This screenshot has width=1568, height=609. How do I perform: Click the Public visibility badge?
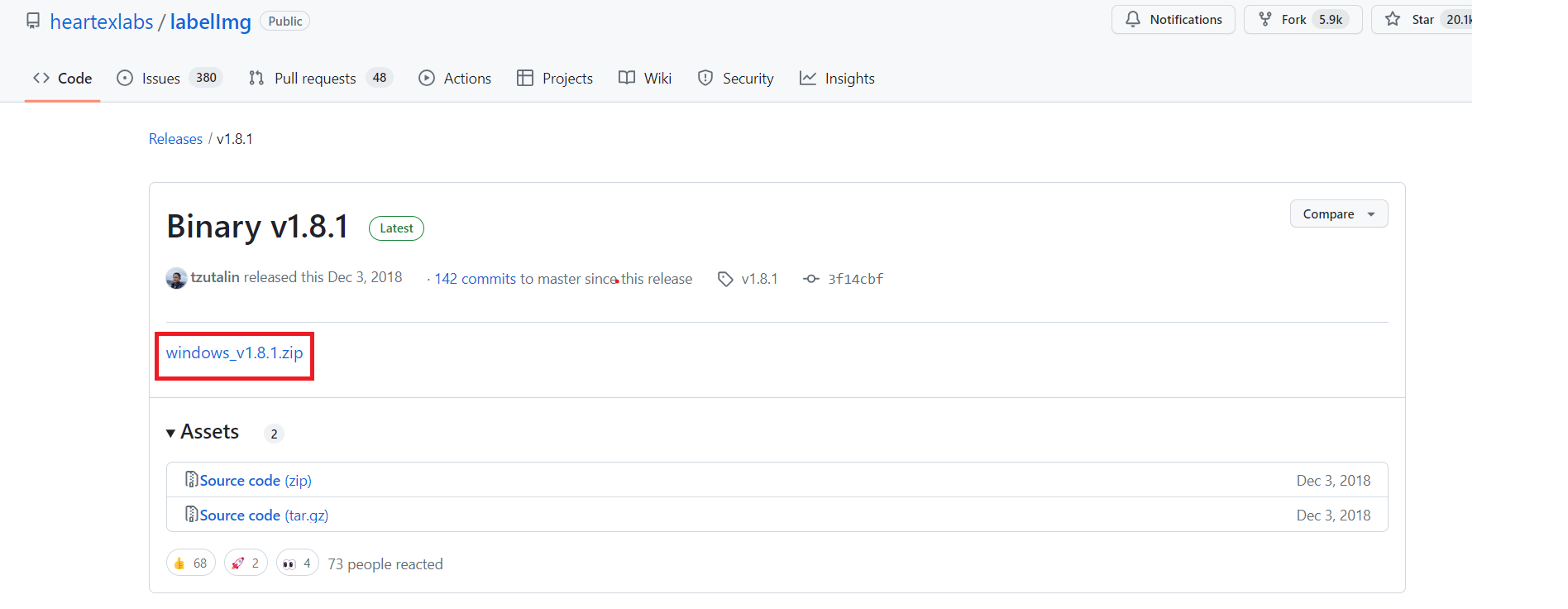coord(285,21)
